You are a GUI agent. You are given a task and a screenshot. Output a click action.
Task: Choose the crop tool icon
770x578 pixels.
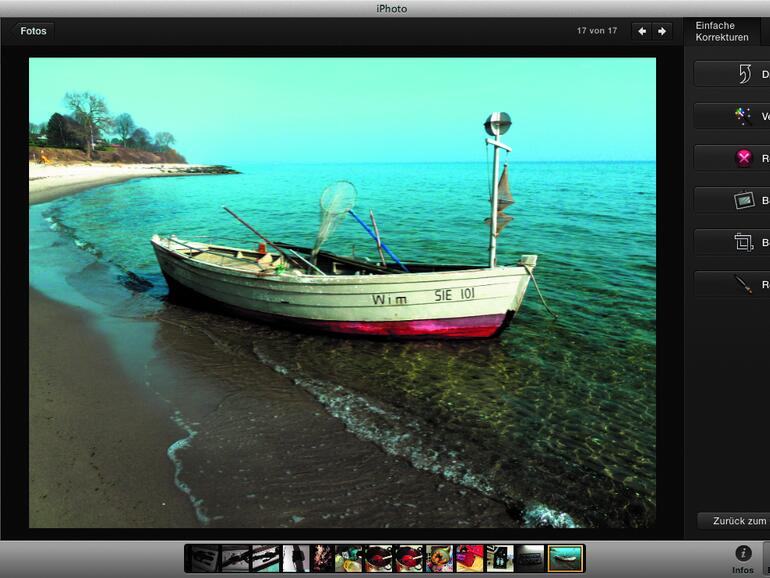[743, 243]
